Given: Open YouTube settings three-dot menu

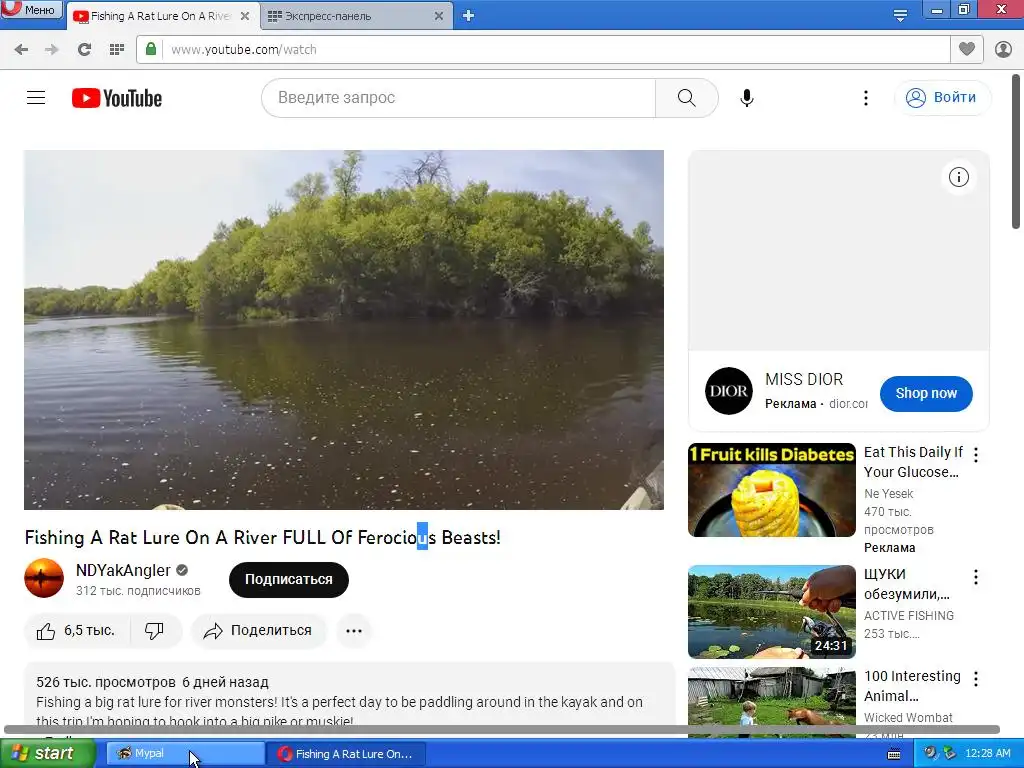Looking at the screenshot, I should (866, 98).
